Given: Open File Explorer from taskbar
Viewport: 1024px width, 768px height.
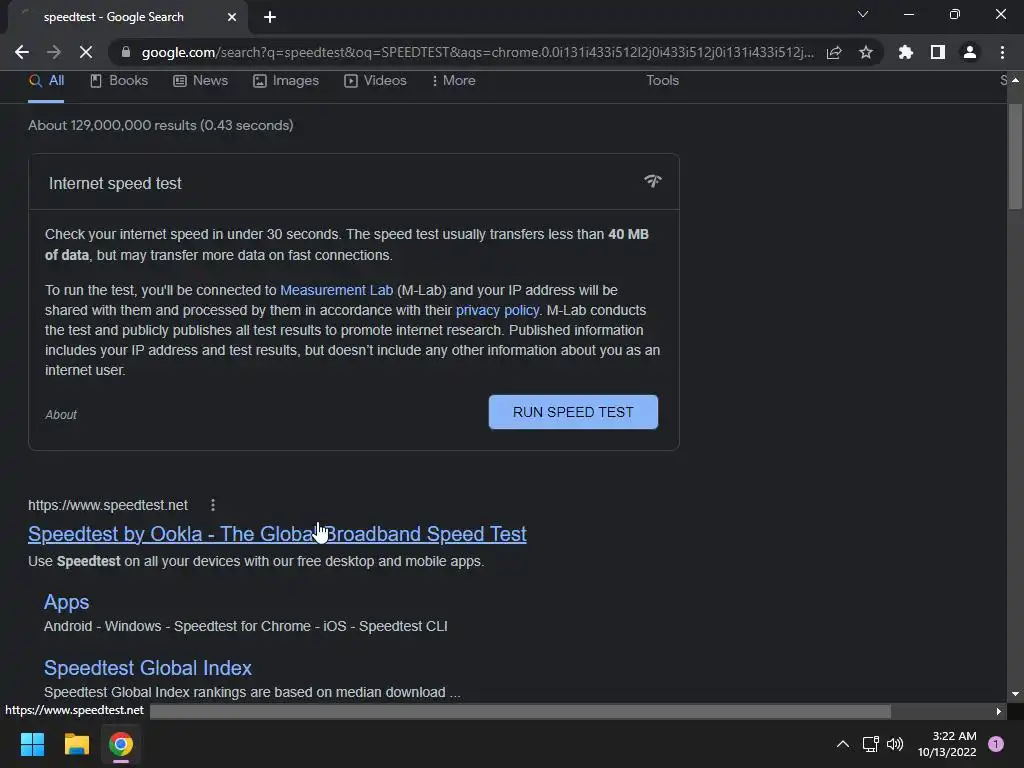Looking at the screenshot, I should (76, 744).
